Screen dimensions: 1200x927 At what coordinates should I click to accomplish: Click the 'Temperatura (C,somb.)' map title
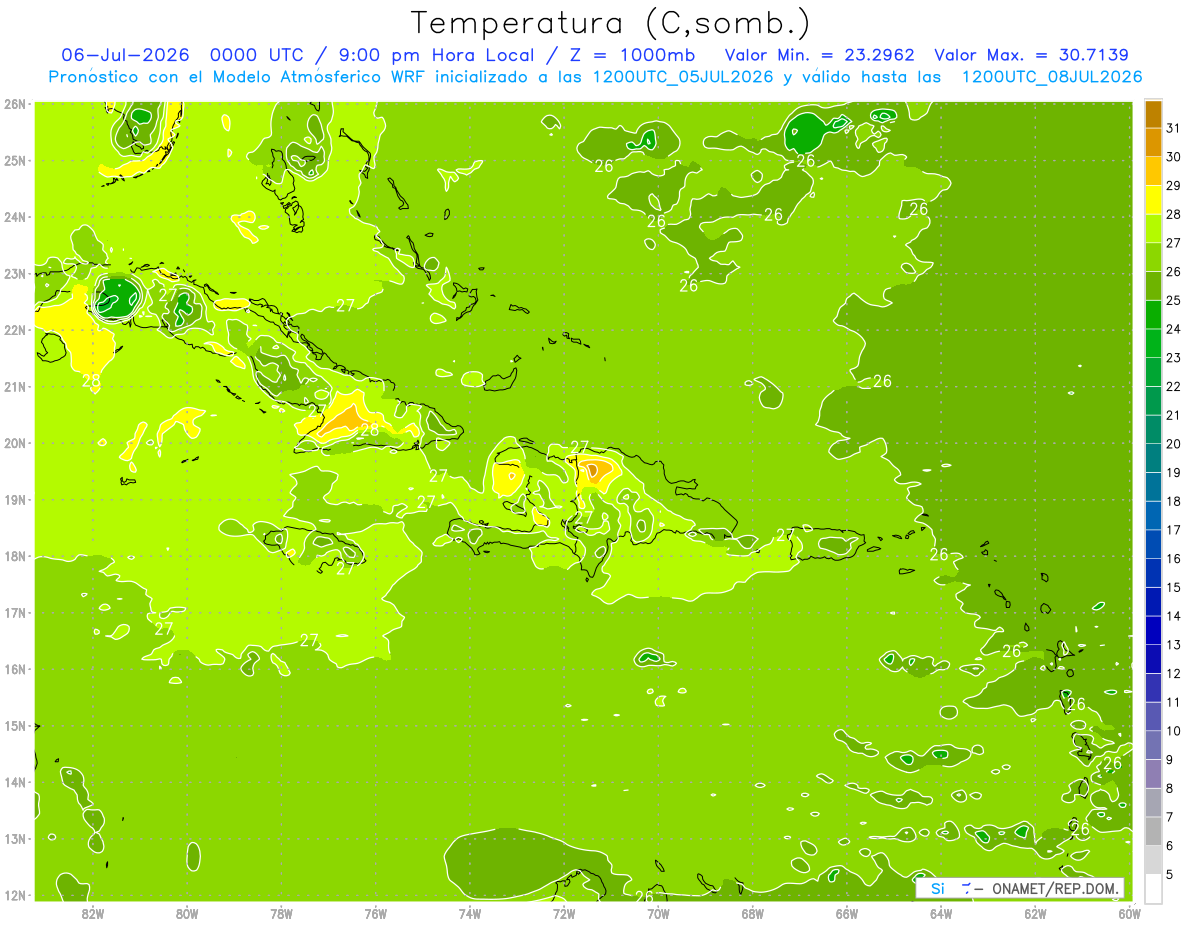611,23
